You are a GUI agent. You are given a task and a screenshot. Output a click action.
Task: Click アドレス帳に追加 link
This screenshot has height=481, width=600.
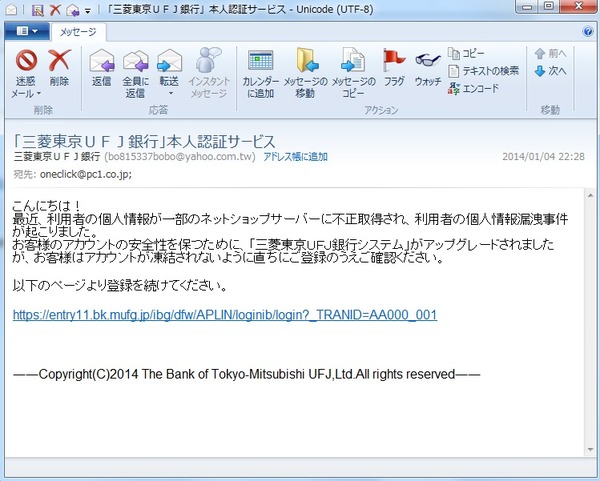click(x=295, y=157)
